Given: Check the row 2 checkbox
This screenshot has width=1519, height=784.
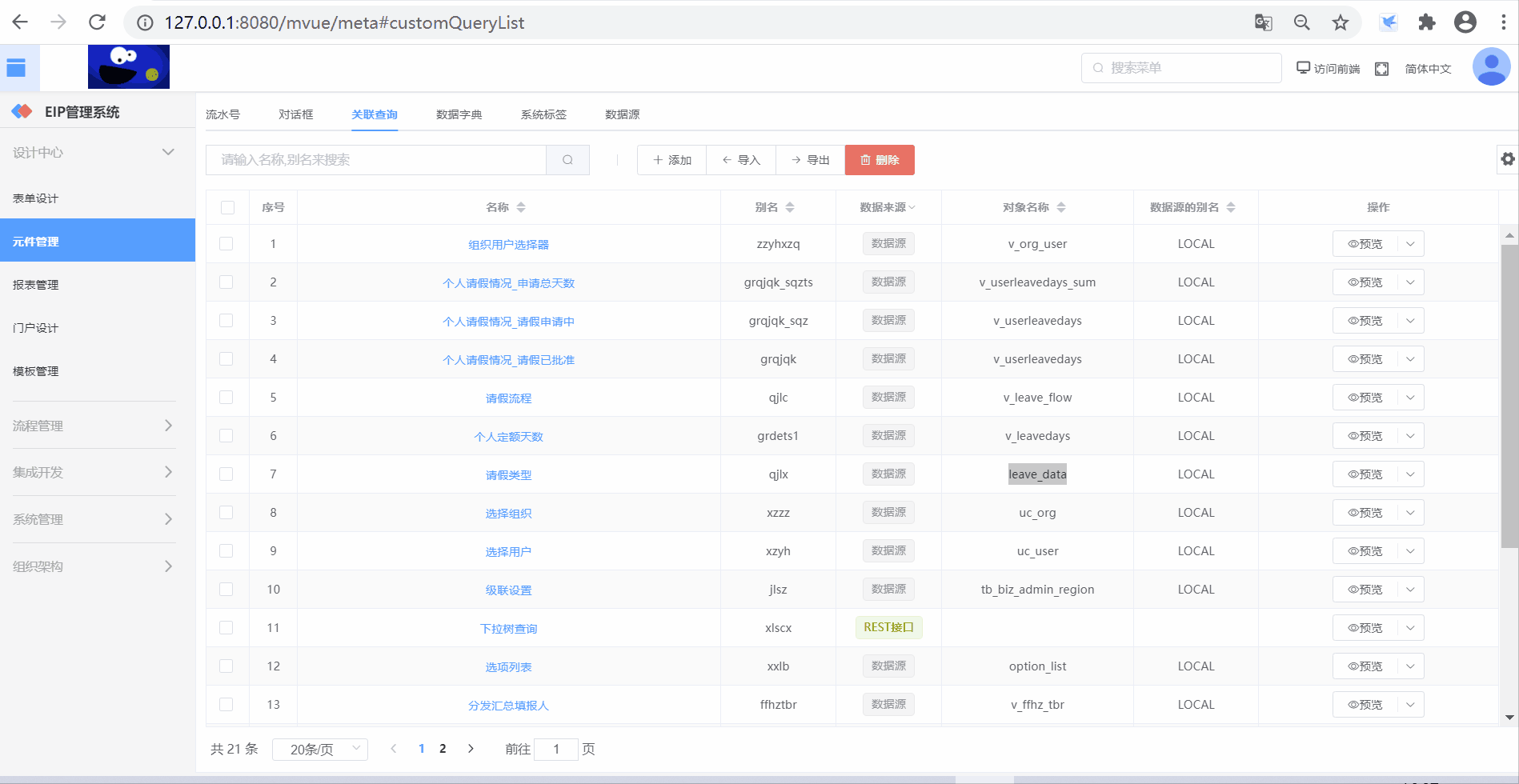Looking at the screenshot, I should pos(226,282).
